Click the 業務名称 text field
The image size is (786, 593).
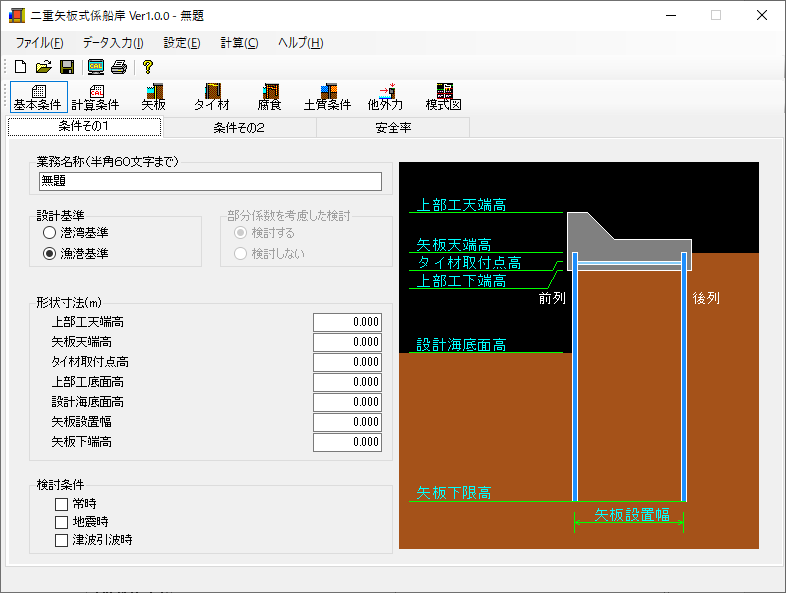[x=210, y=181]
